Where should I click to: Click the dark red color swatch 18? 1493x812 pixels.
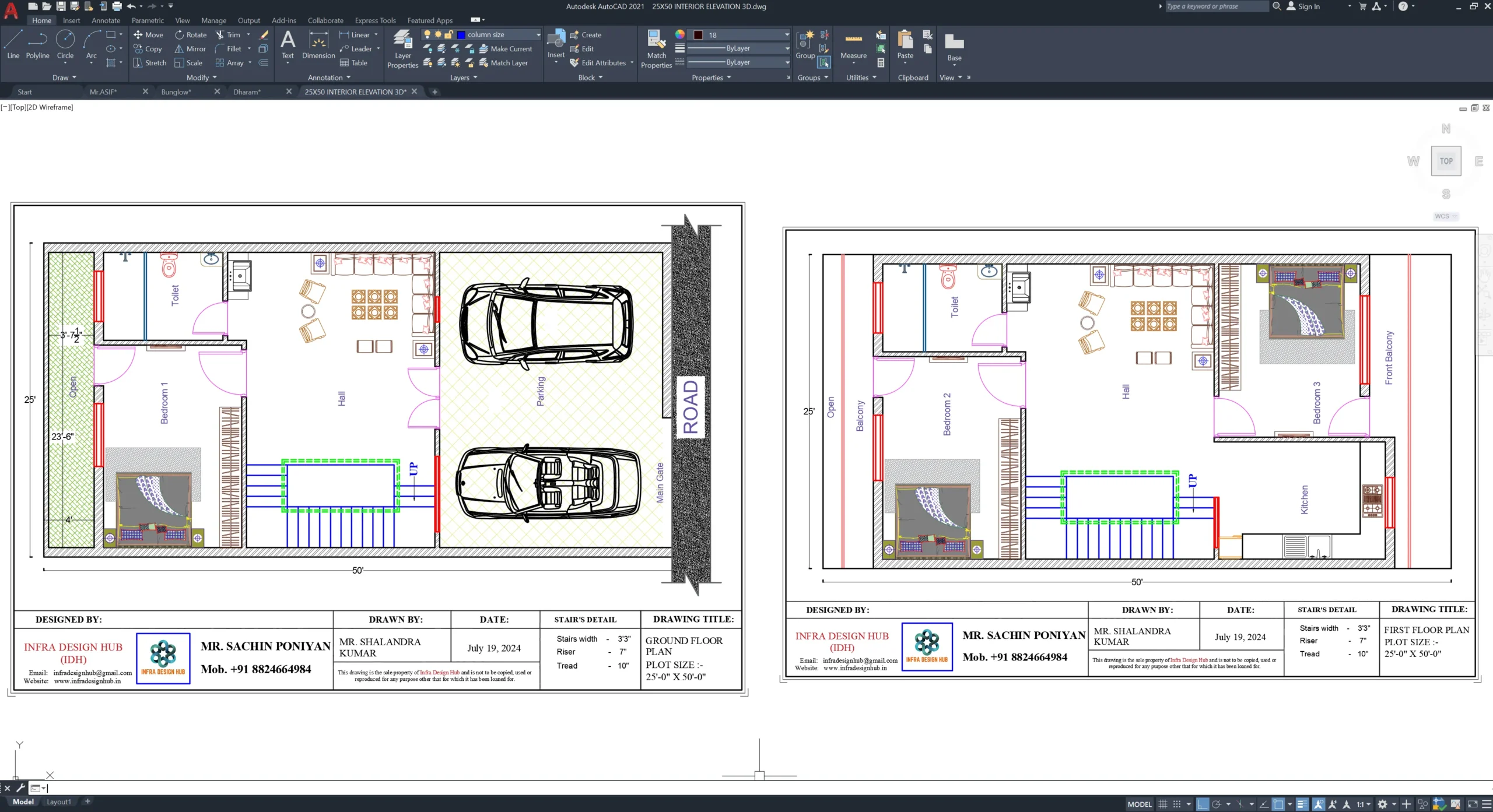[698, 35]
